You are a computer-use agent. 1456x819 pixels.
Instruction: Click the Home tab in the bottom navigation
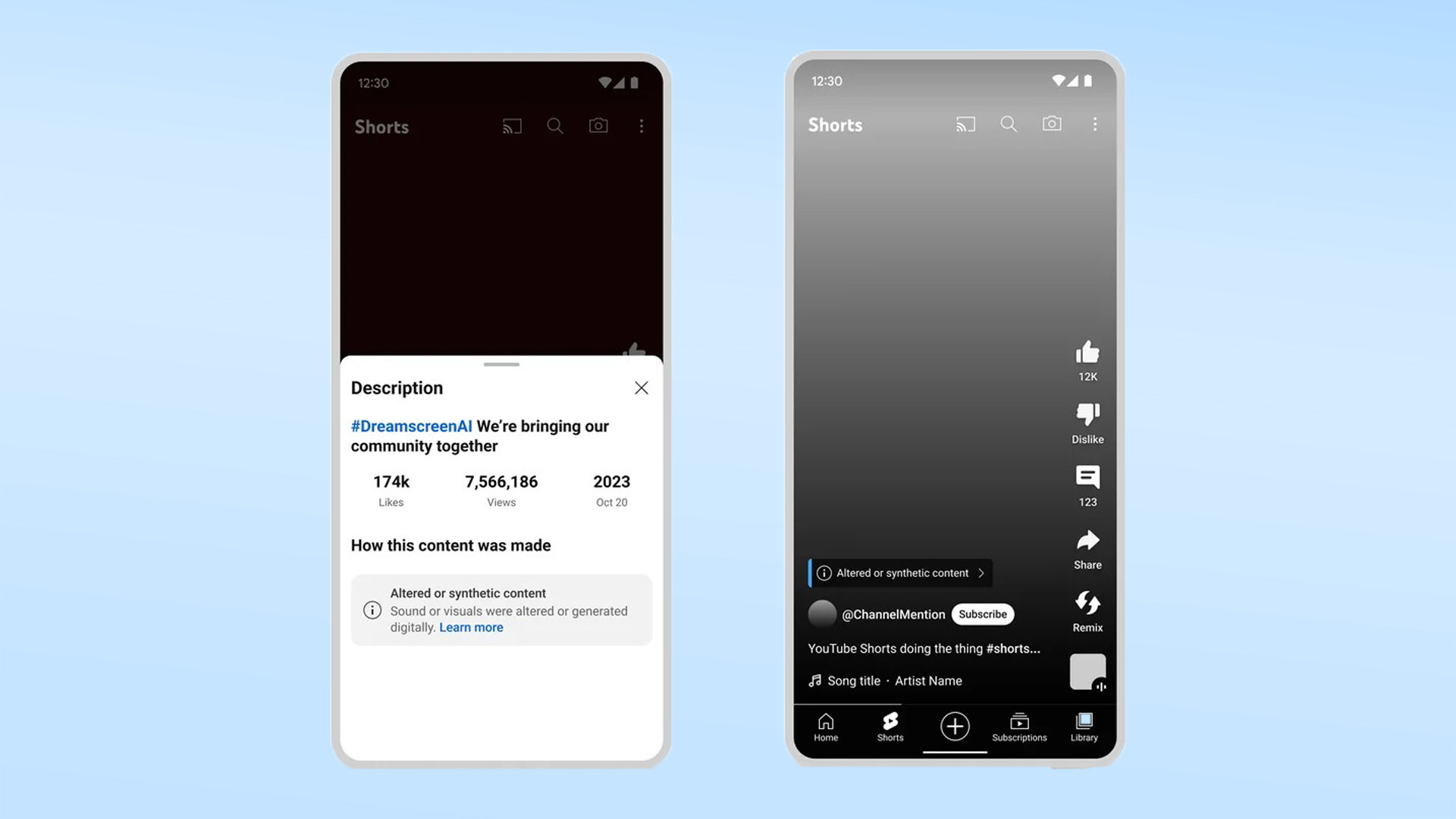point(826,726)
